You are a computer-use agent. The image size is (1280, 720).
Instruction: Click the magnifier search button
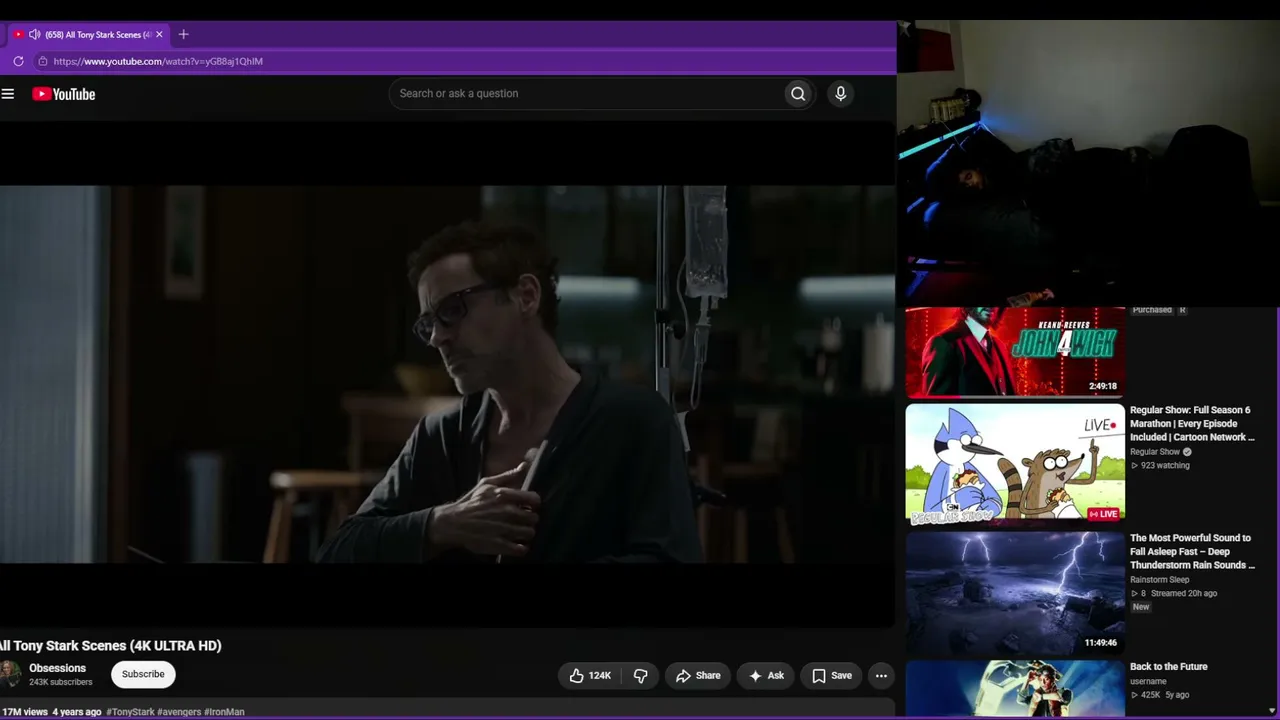798,94
